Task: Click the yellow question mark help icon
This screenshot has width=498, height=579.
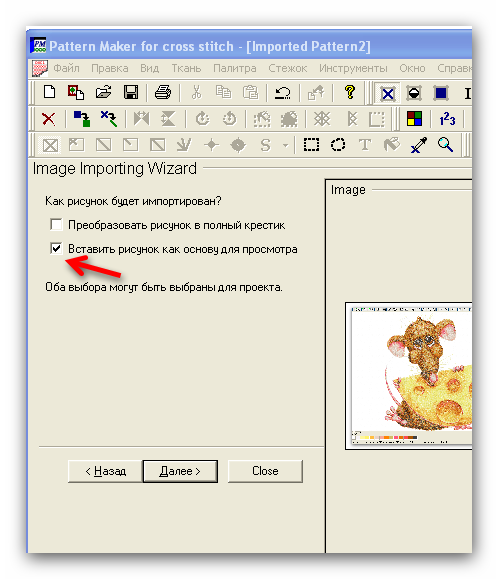Action: pos(350,92)
